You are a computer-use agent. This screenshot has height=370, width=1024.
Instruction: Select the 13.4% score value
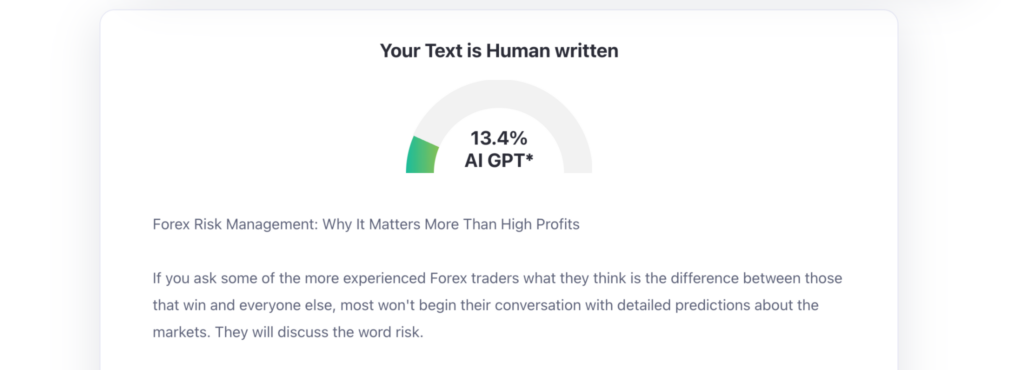[499, 138]
